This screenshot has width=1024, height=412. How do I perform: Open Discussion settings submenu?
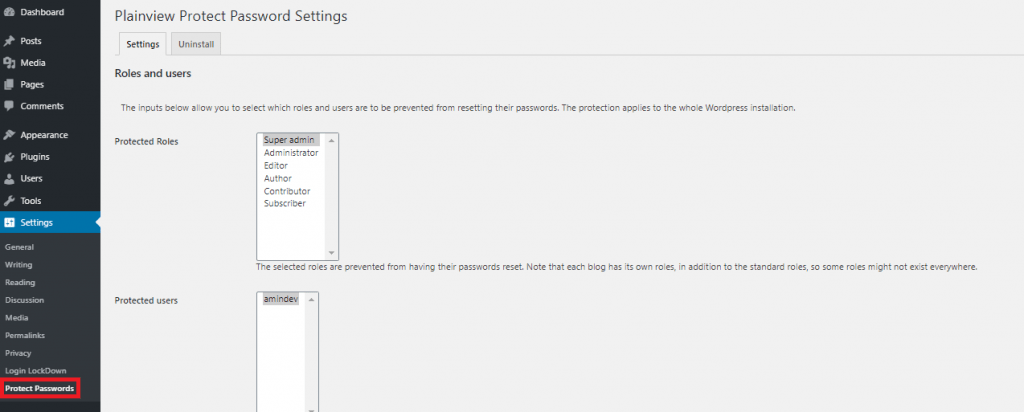(24, 300)
